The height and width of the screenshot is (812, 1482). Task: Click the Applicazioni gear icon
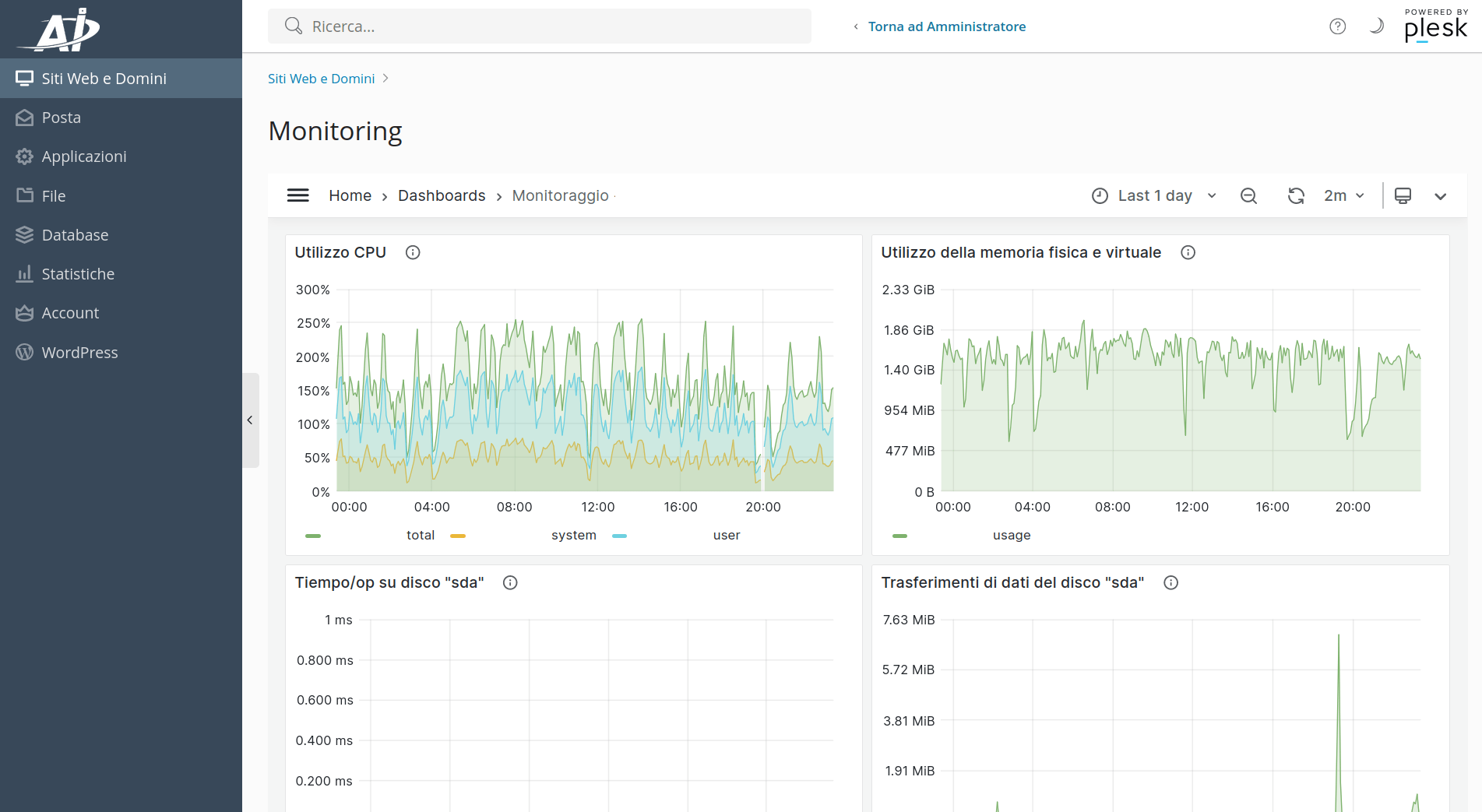point(25,156)
